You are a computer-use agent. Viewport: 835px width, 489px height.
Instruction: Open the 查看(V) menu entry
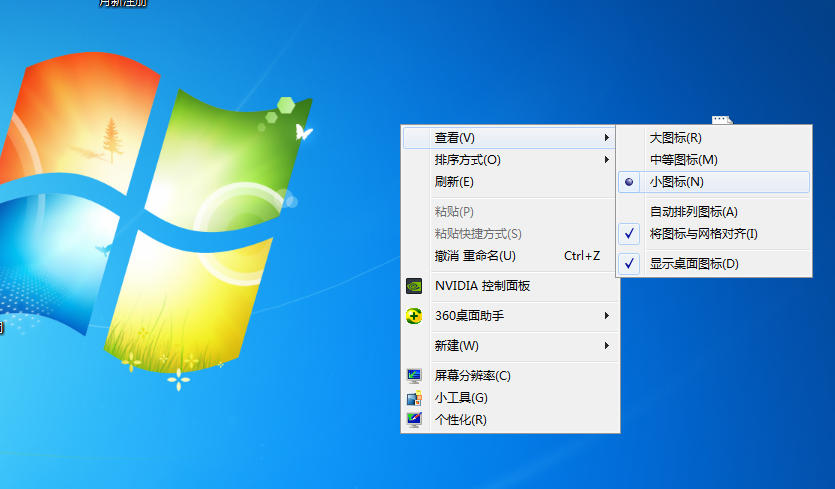510,138
